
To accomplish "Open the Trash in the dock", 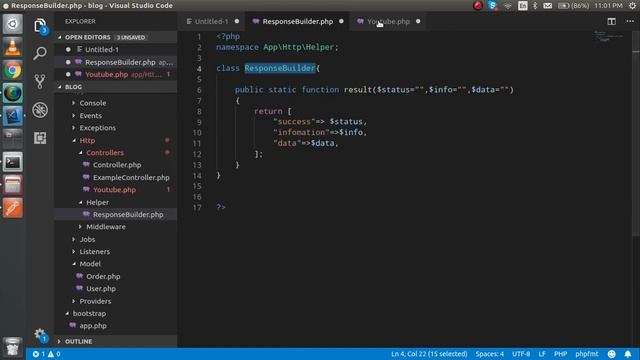I will pos(13,347).
